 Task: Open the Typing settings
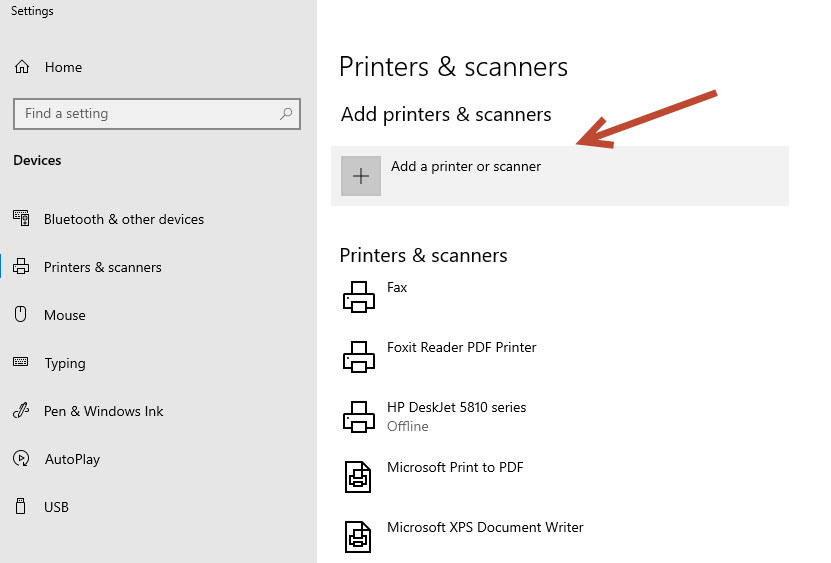pyautogui.click(x=65, y=364)
